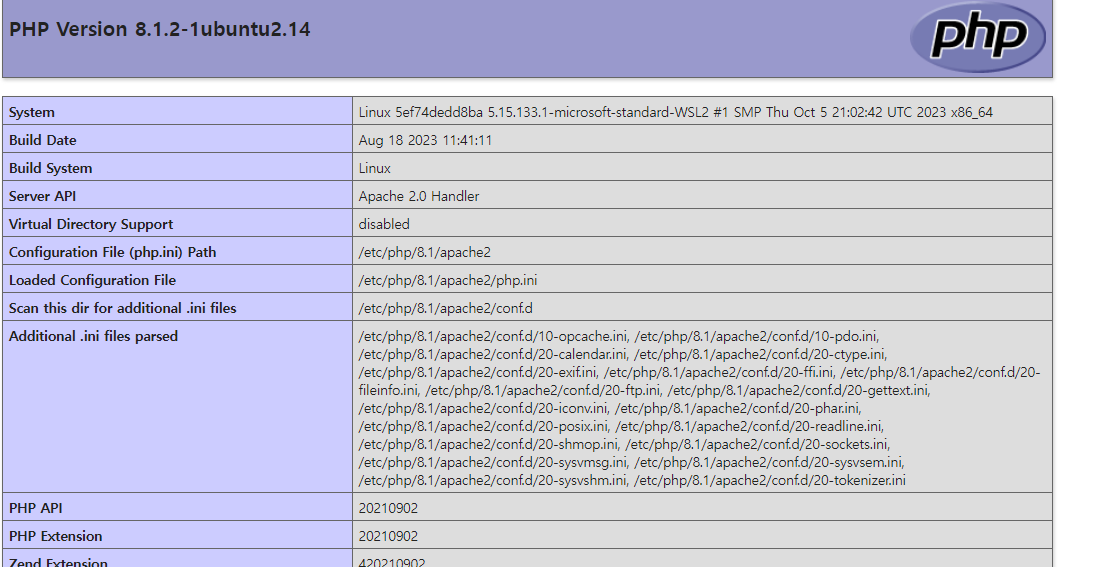Select the Linux 5ef74dedd8ba system value
1097x567 pixels.
[x=676, y=112]
